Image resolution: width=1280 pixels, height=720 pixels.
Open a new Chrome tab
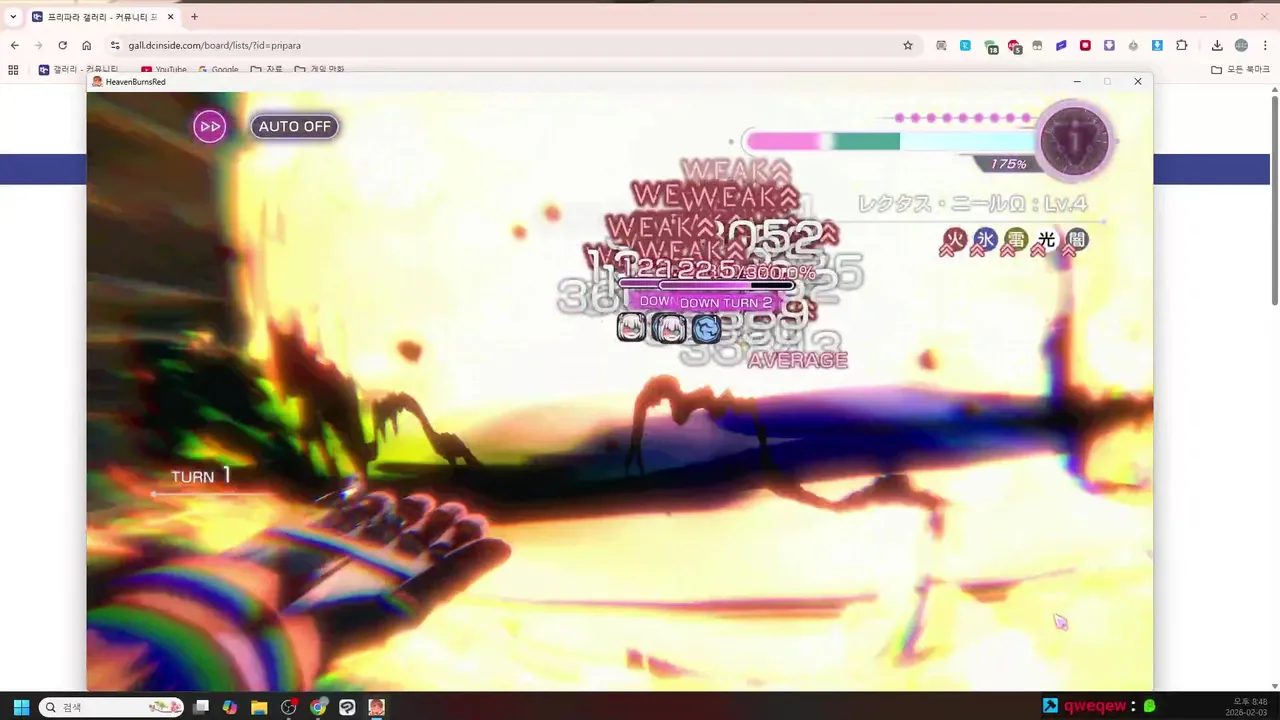click(x=194, y=17)
